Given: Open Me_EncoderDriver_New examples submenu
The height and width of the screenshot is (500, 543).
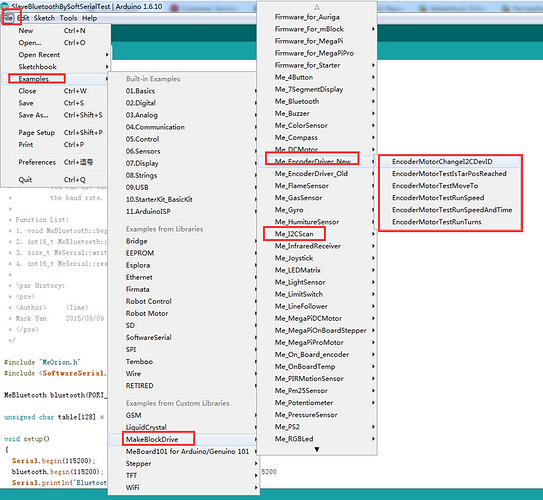Looking at the screenshot, I should (x=317, y=161).
